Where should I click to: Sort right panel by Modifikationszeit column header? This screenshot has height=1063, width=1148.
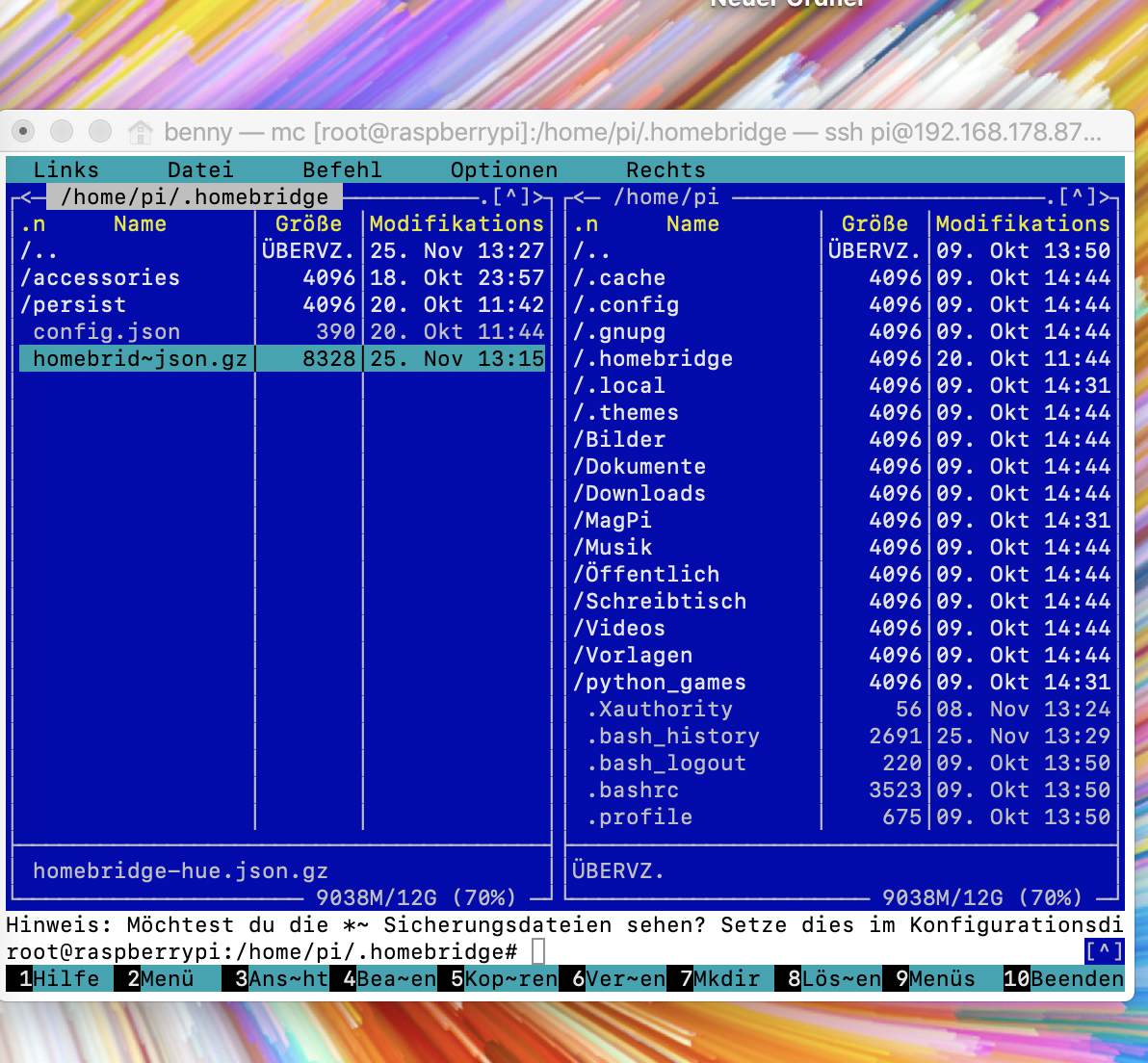(1022, 224)
